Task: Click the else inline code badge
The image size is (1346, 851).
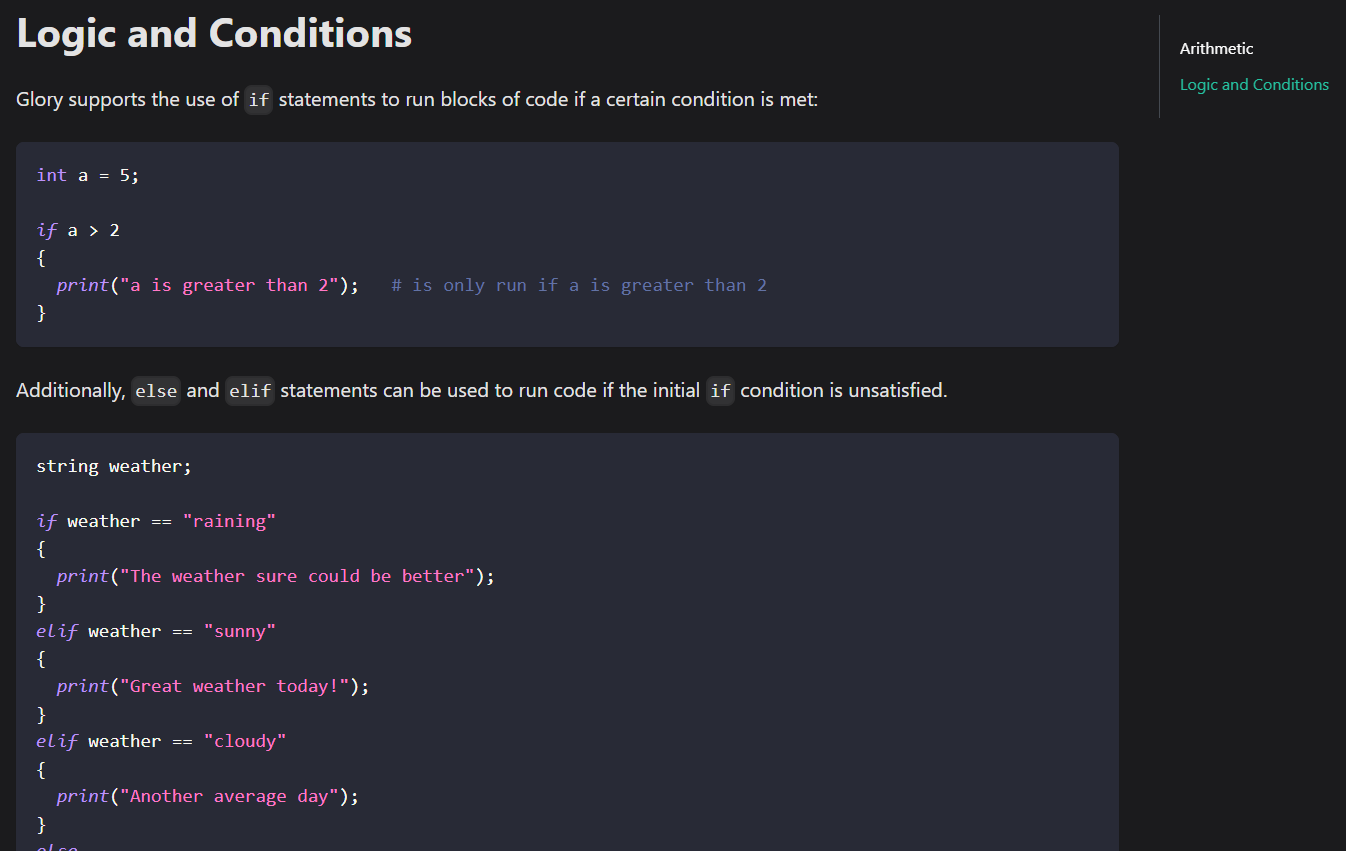Action: [x=156, y=391]
